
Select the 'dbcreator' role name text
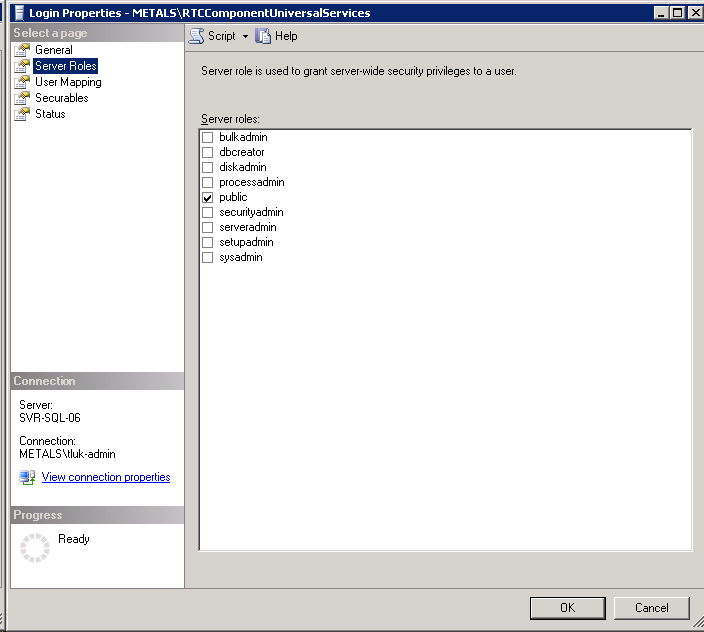(x=242, y=152)
